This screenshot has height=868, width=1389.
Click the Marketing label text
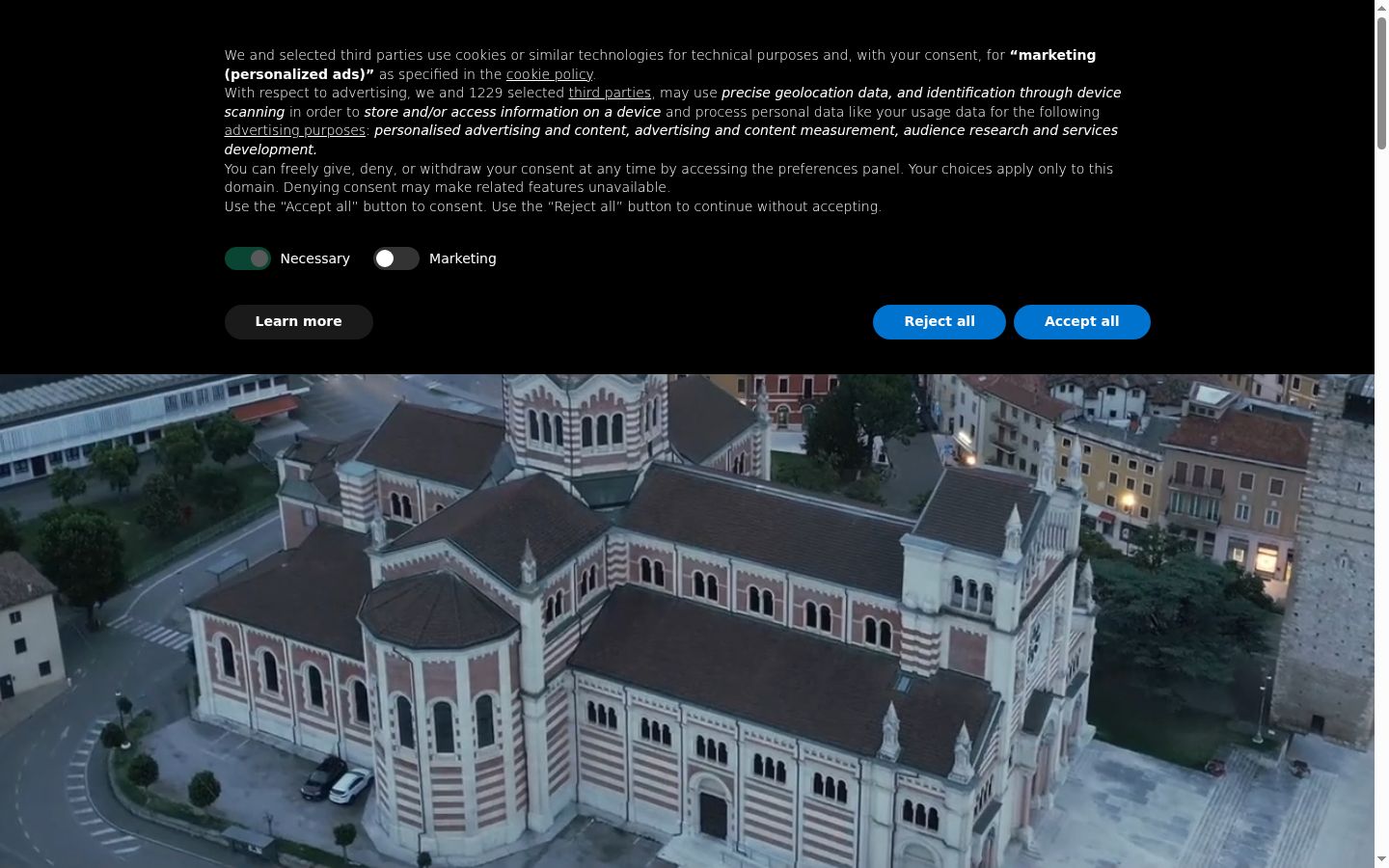(462, 258)
